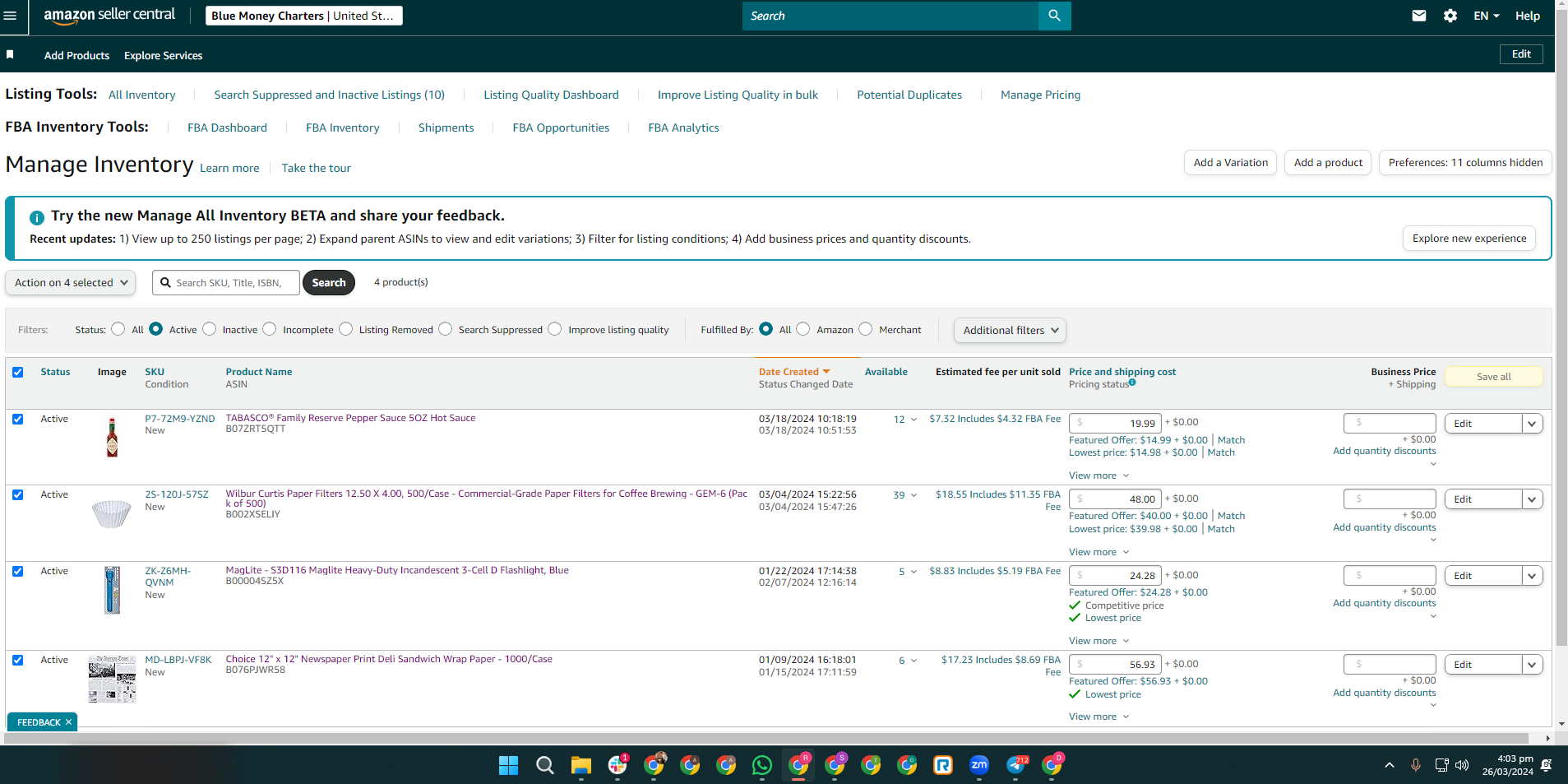Go to Listing Quality Dashboard
1568x784 pixels.
coord(551,95)
